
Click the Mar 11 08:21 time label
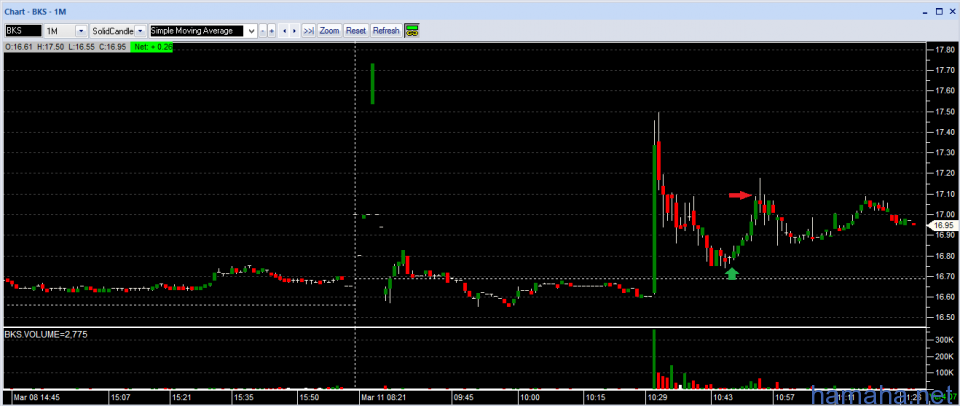point(383,397)
